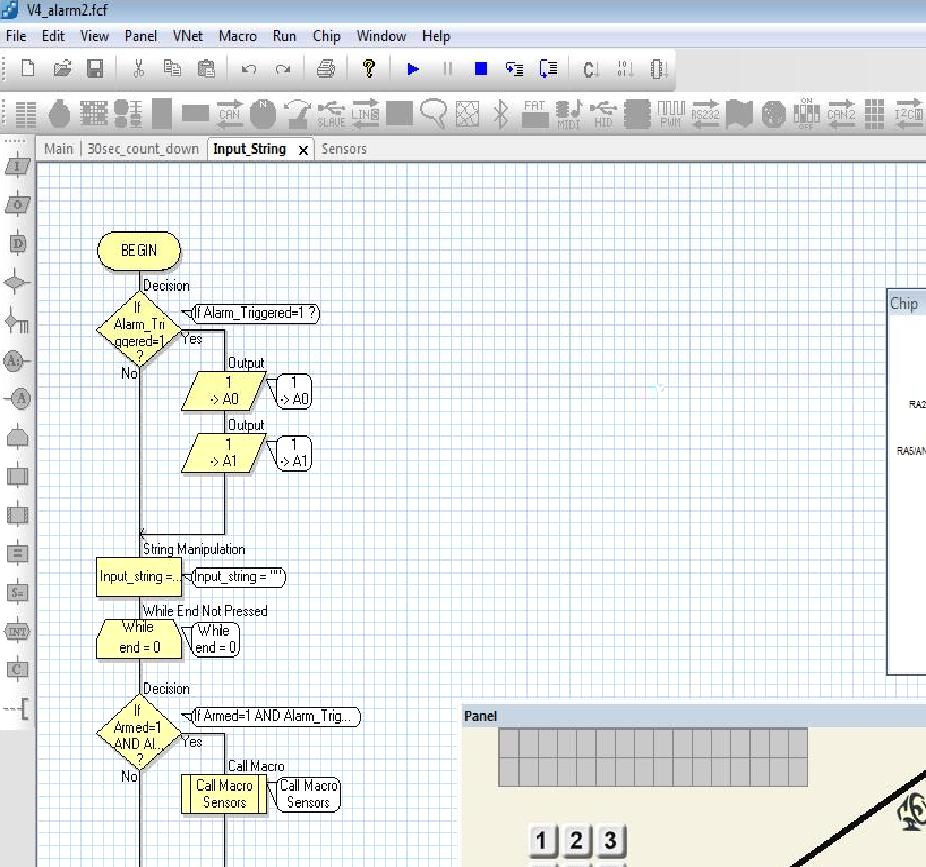Cut selection with the scissors icon
This screenshot has width=926, height=867.
139,69
